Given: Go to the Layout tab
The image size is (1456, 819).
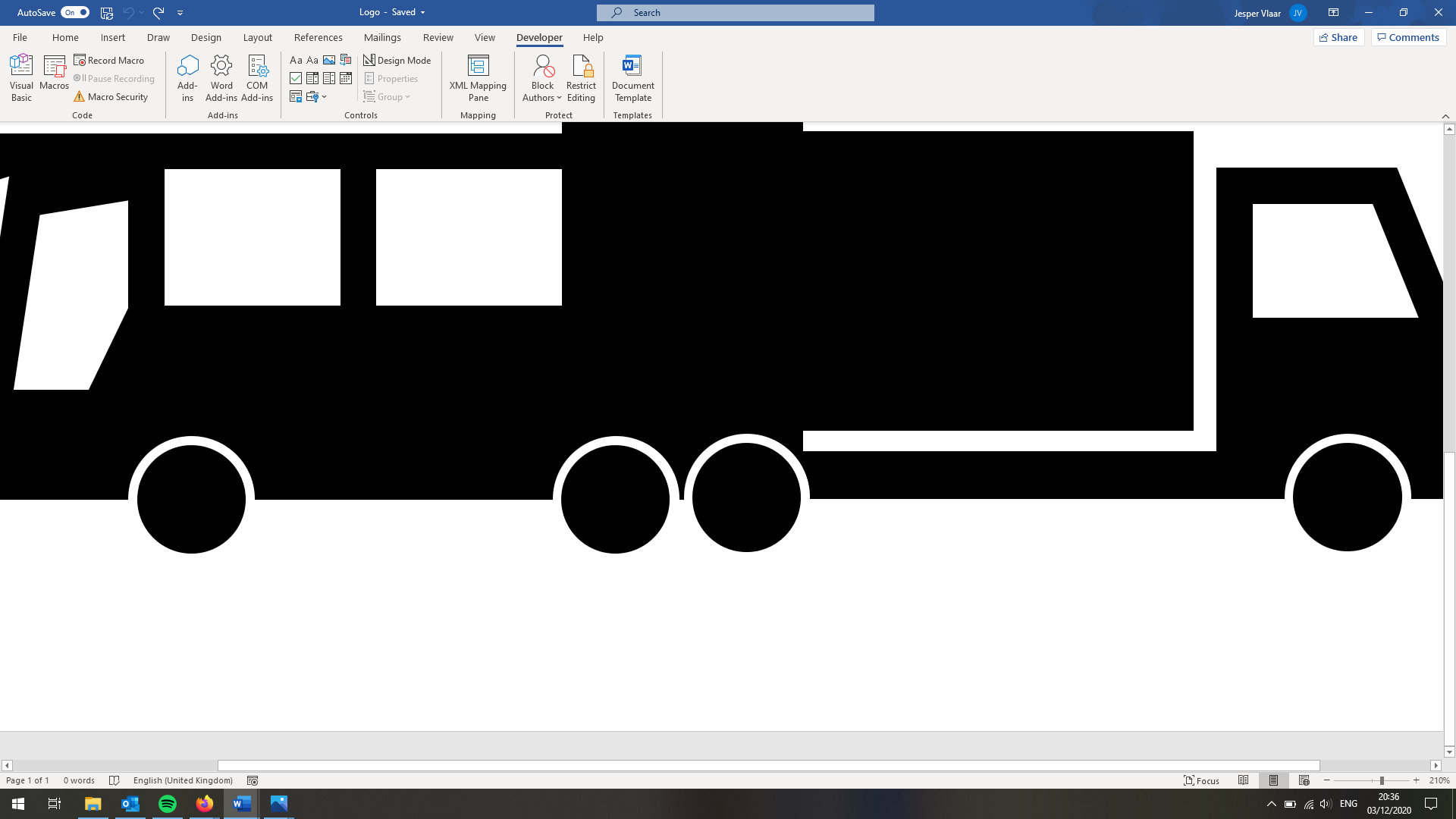Looking at the screenshot, I should (x=257, y=37).
